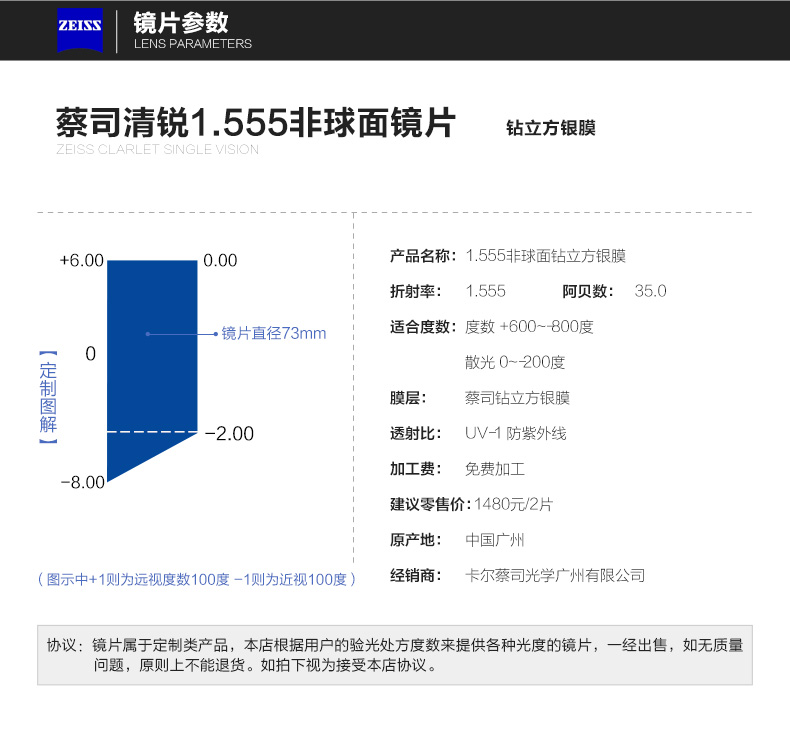This screenshot has width=790, height=755.
Task: Click the UV-1 防紫外线 value
Action: point(515,433)
